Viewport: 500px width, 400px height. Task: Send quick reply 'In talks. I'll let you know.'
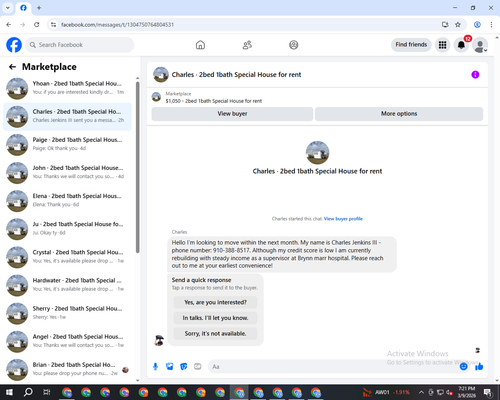coord(215,318)
